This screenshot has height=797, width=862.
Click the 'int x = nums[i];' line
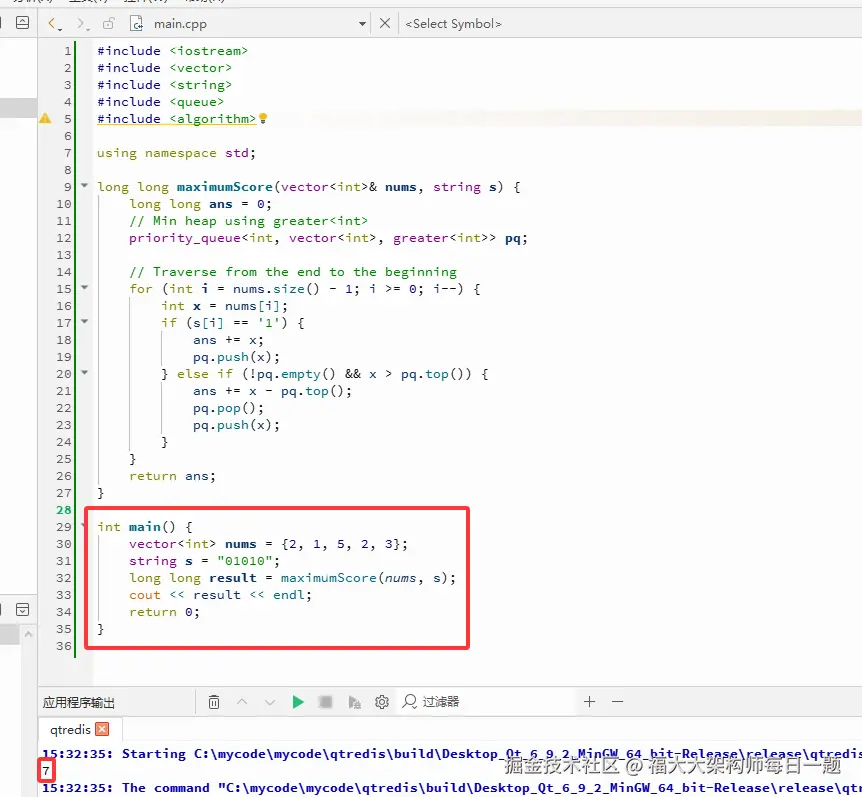(224, 306)
